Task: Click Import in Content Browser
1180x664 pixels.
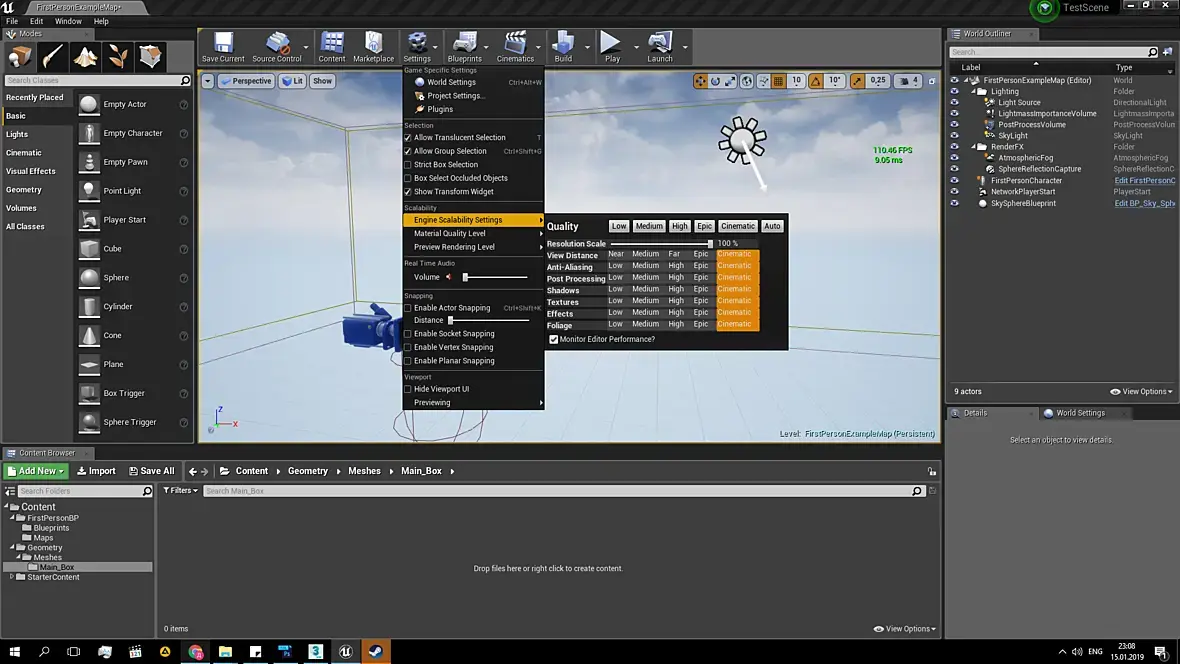Action: pos(96,471)
